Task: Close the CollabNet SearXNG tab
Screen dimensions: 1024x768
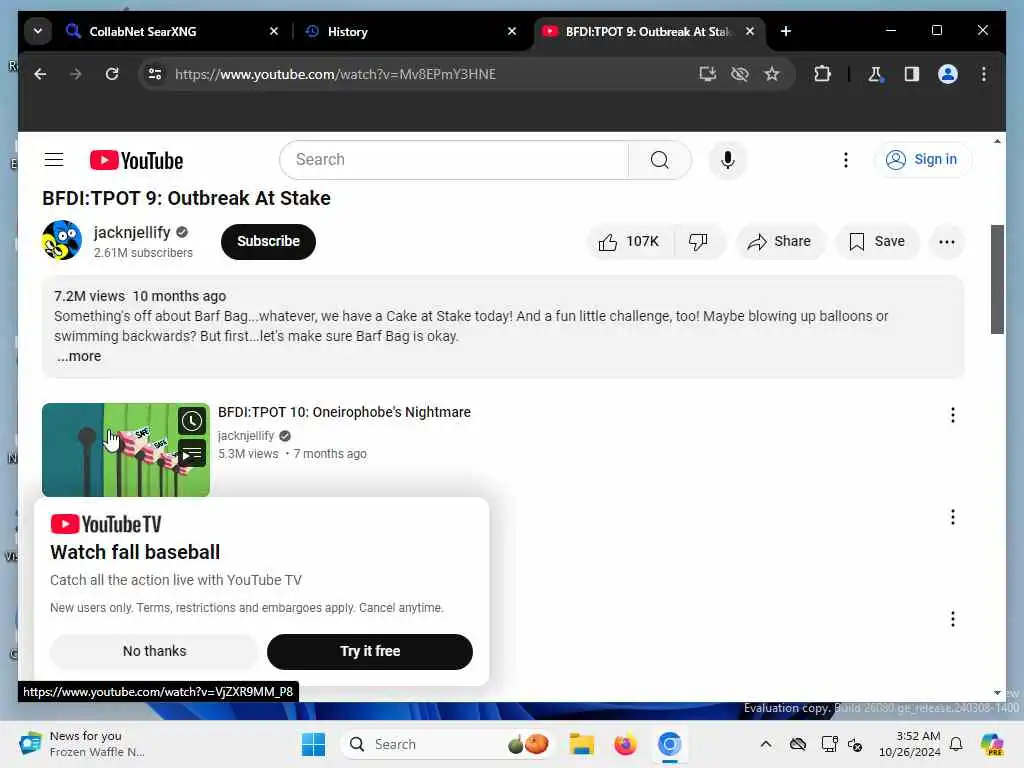Action: (274, 31)
